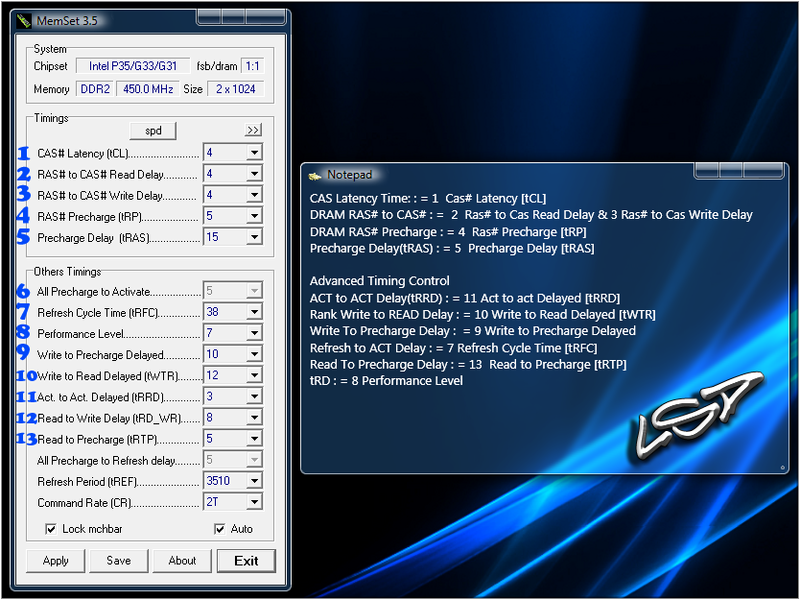Click the 'All Precharge to Activate' label
The width and height of the screenshot is (800, 600).
tap(93, 292)
